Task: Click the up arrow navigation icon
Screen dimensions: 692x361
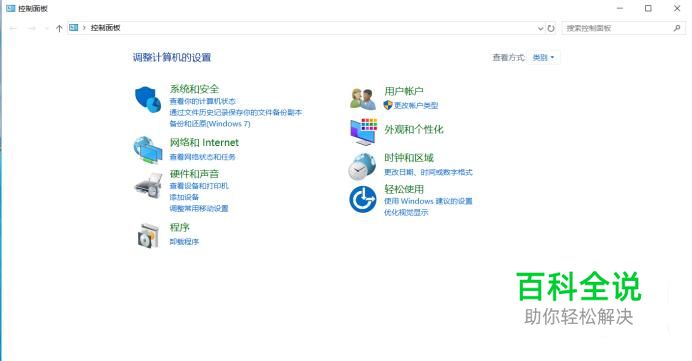Action: [59, 28]
